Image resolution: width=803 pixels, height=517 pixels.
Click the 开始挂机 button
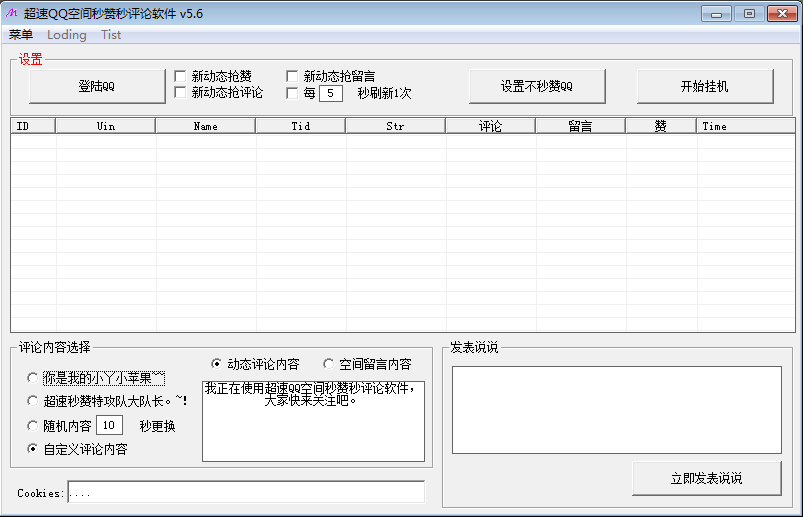705,86
